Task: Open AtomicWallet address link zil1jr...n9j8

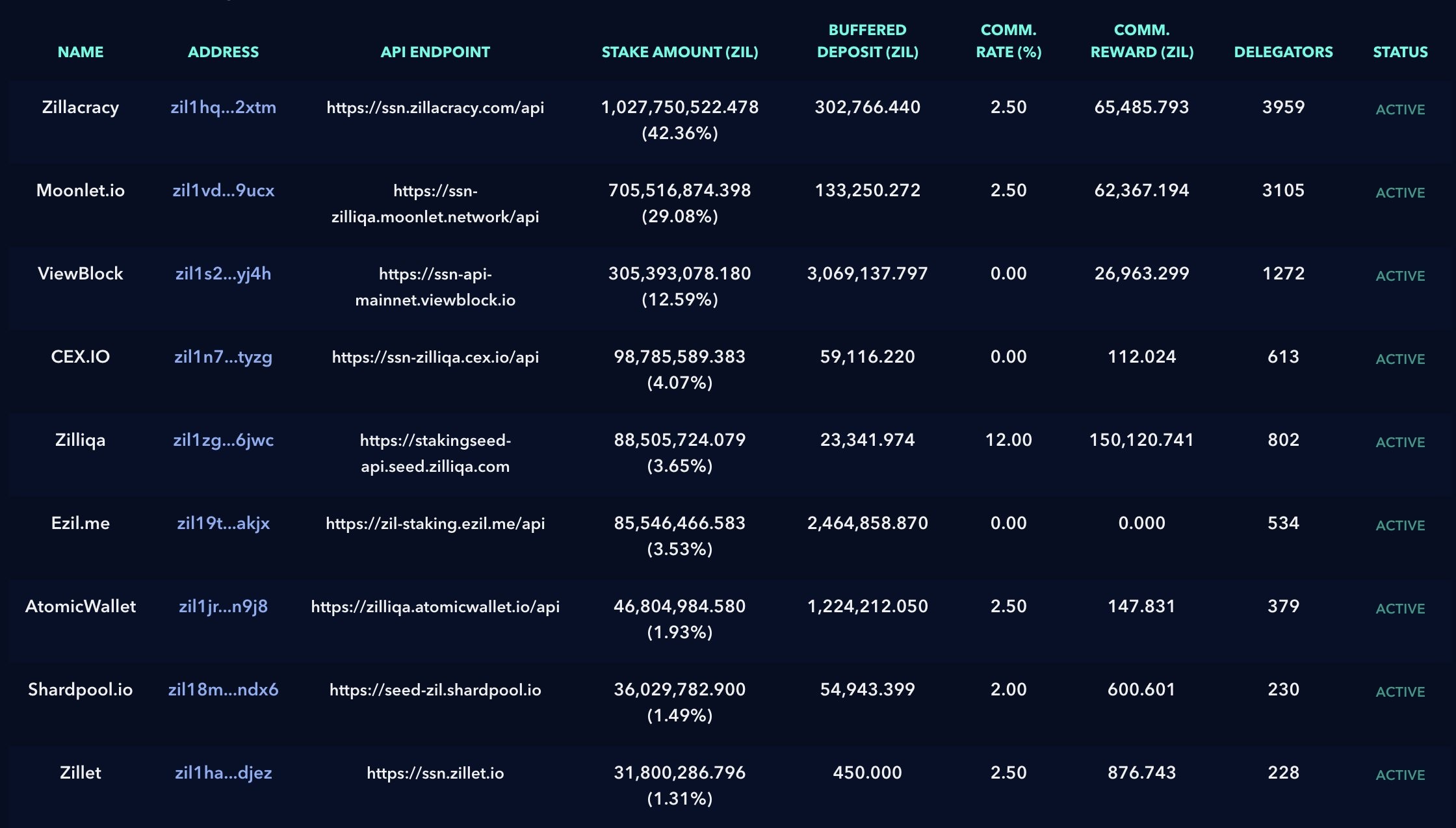Action: [223, 606]
